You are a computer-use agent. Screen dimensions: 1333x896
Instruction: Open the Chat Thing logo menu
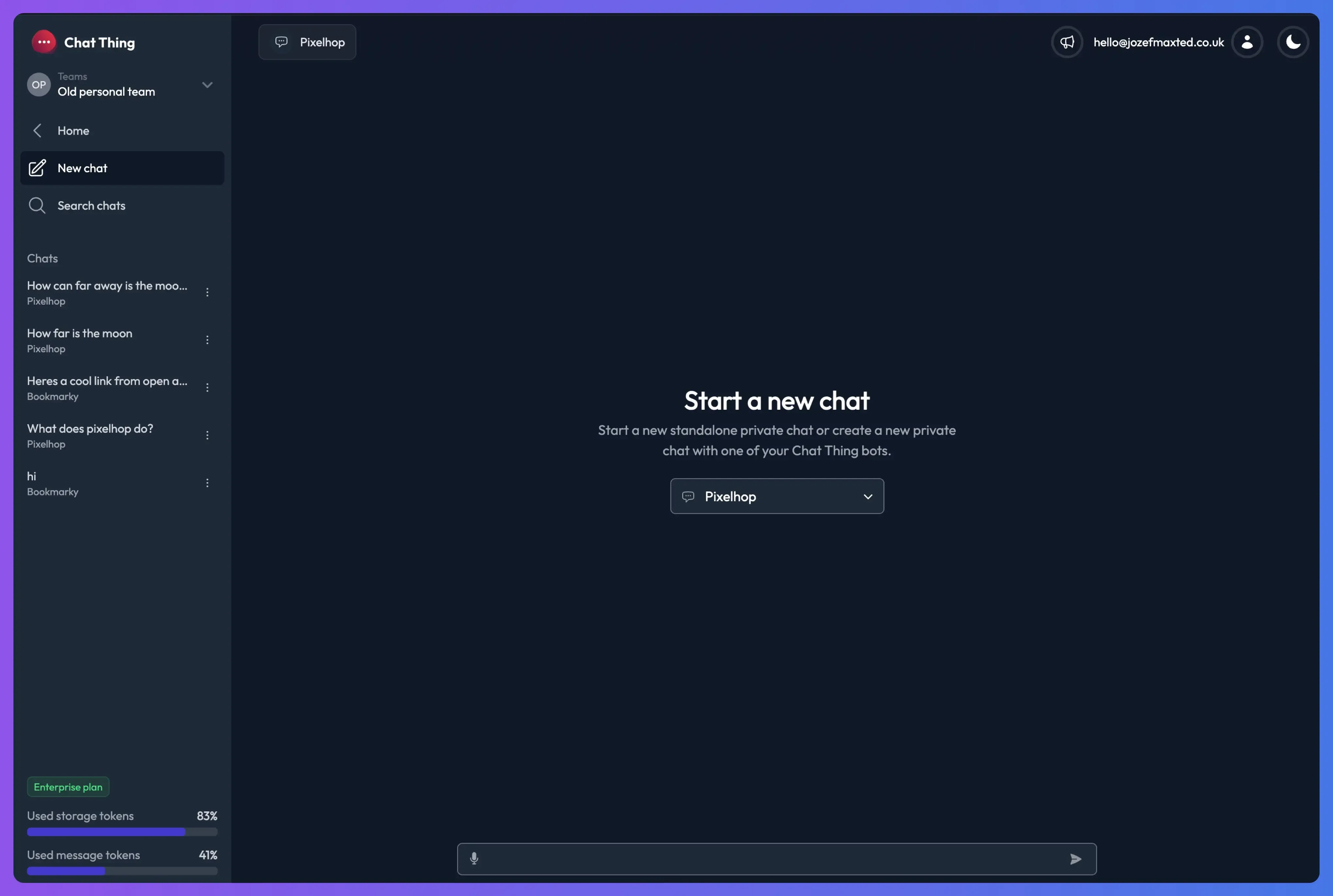coord(44,42)
